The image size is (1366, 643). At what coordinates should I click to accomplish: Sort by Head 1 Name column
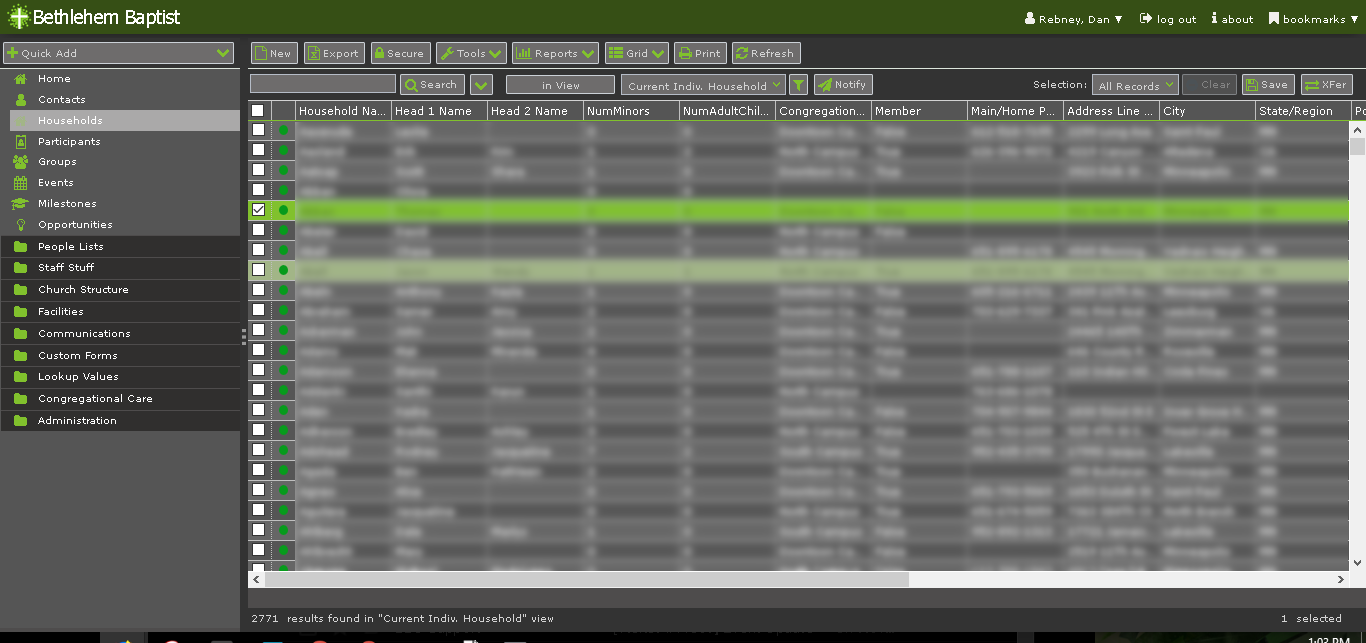(439, 111)
